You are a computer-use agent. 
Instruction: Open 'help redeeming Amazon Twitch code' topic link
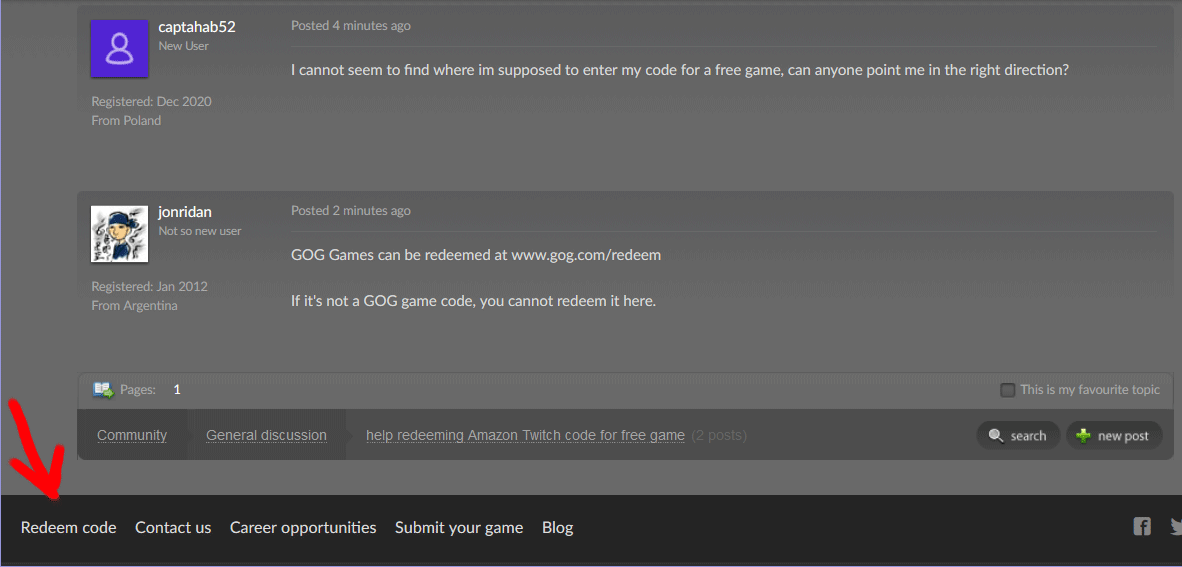(x=525, y=435)
